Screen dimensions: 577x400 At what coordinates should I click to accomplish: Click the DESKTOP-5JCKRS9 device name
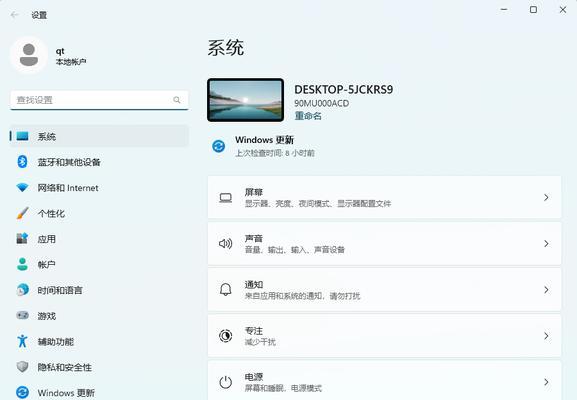[344, 89]
